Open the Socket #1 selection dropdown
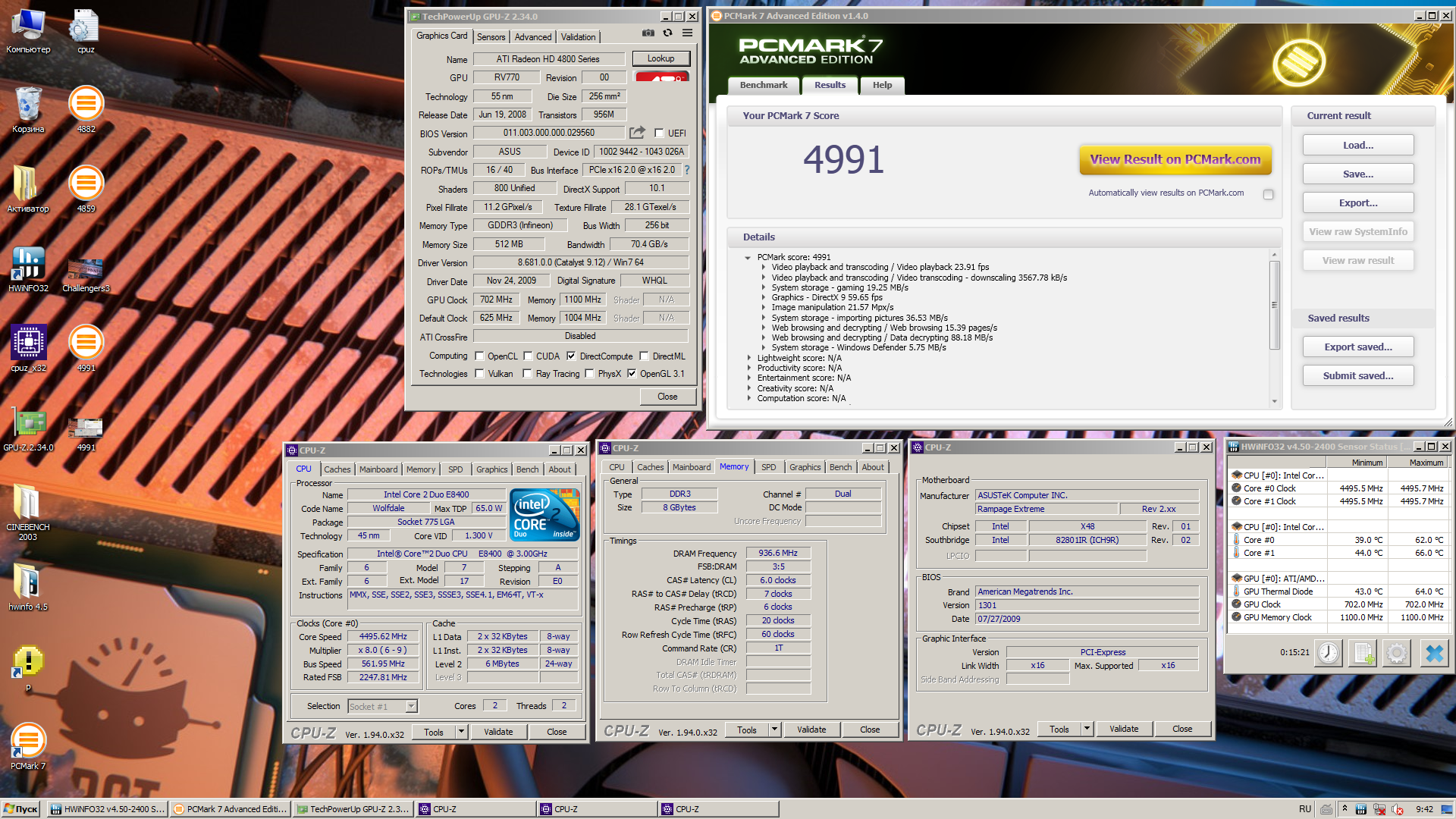 [x=411, y=706]
